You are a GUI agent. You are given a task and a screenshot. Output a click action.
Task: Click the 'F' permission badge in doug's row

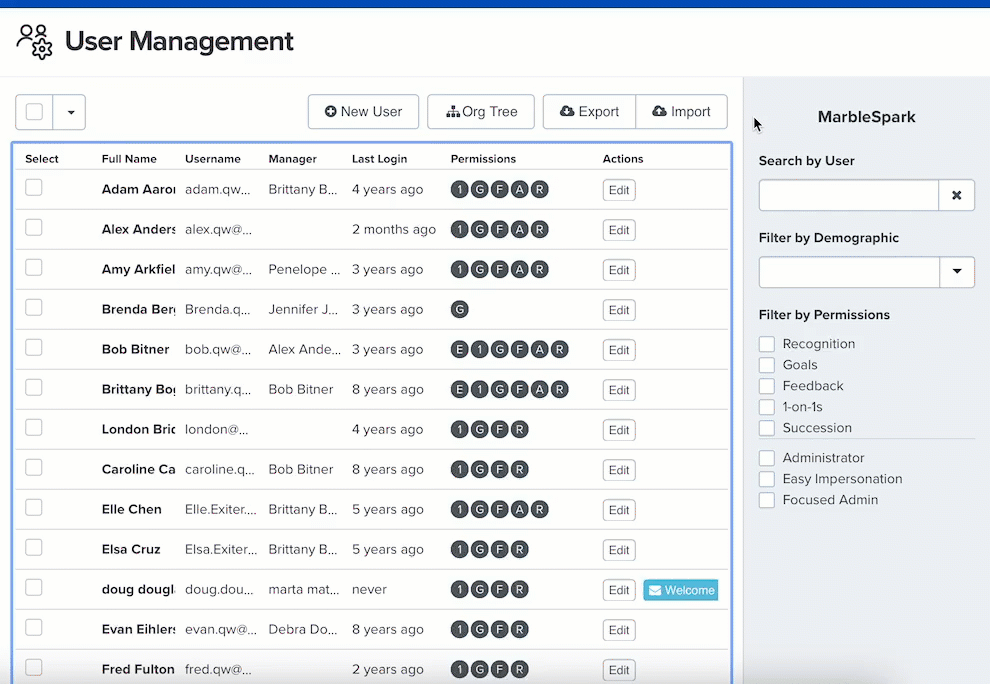[499, 589]
